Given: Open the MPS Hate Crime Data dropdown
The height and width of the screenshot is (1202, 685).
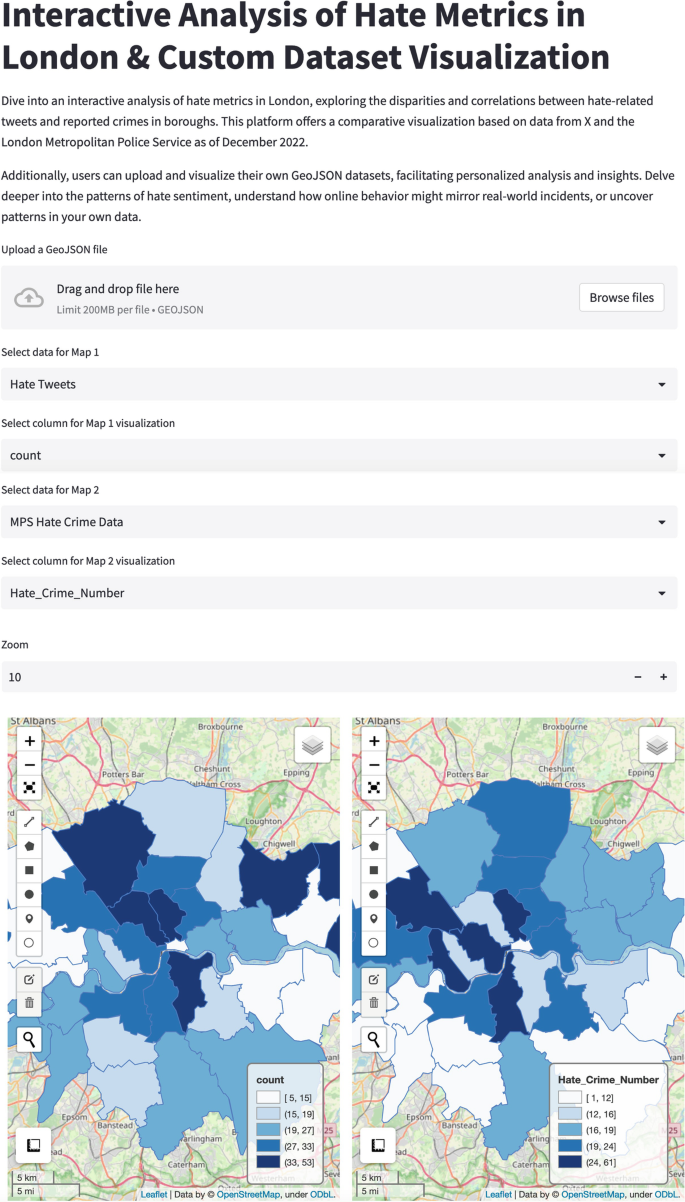Looking at the screenshot, I should 340,521.
